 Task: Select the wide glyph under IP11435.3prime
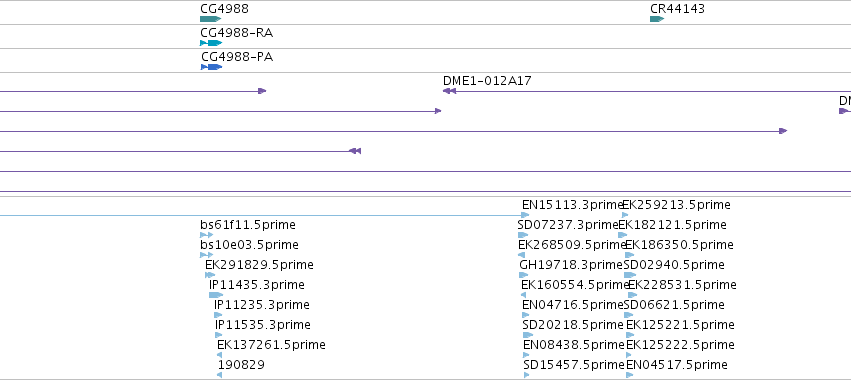point(216,295)
